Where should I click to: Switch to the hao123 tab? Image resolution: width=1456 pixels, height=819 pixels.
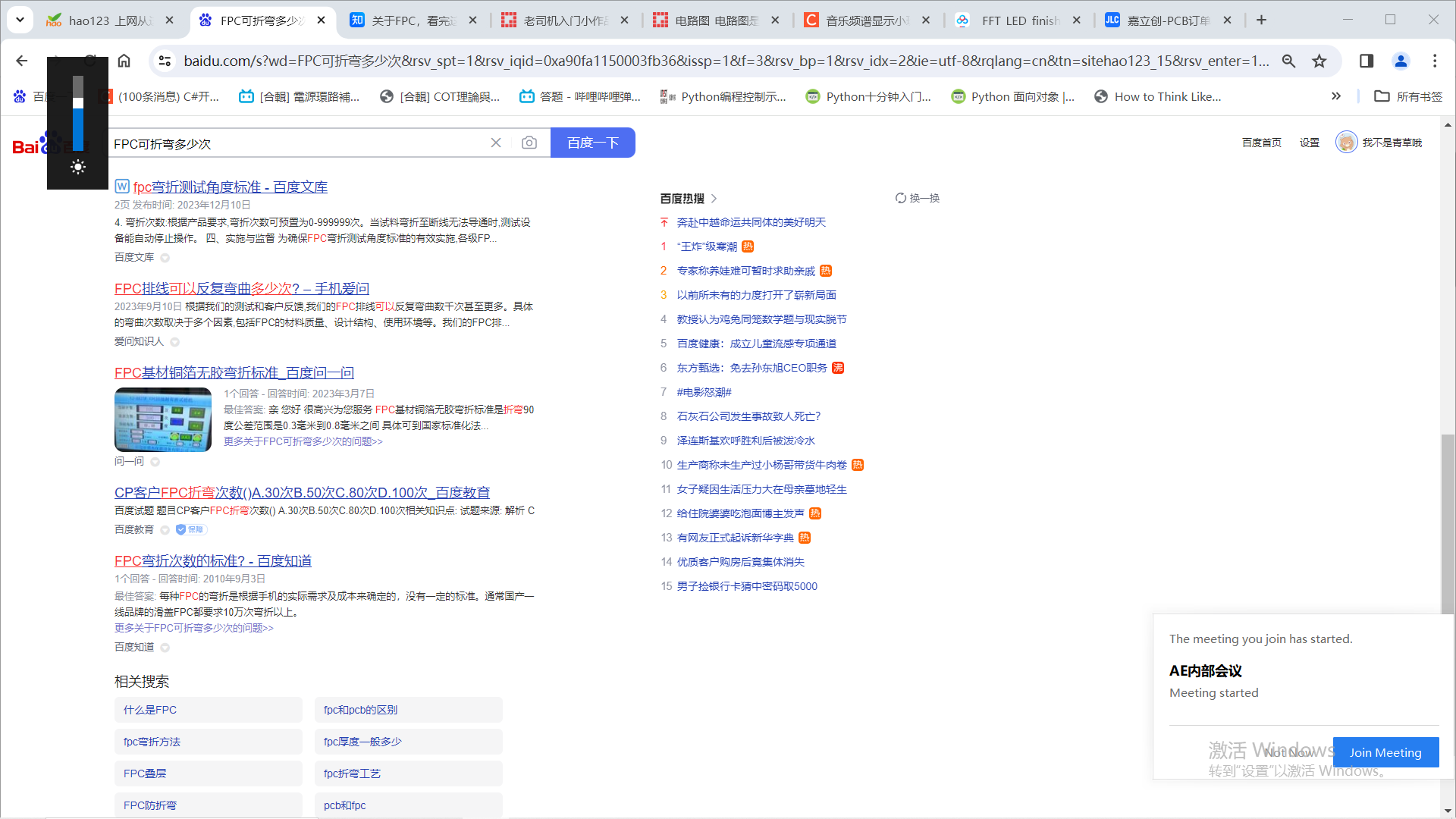click(x=110, y=20)
